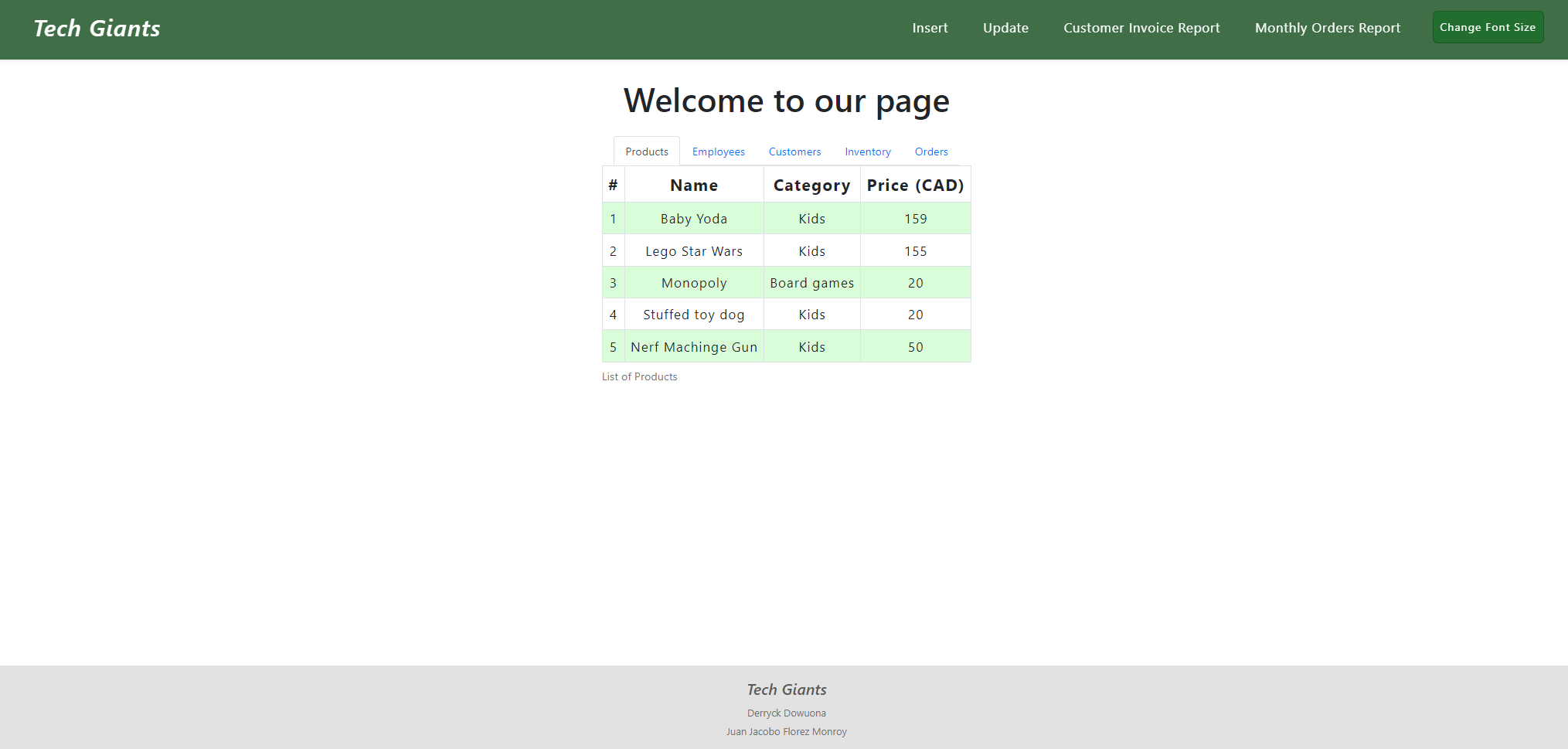Open the Update page
Screen dimensions: 1568x749
click(x=1005, y=28)
